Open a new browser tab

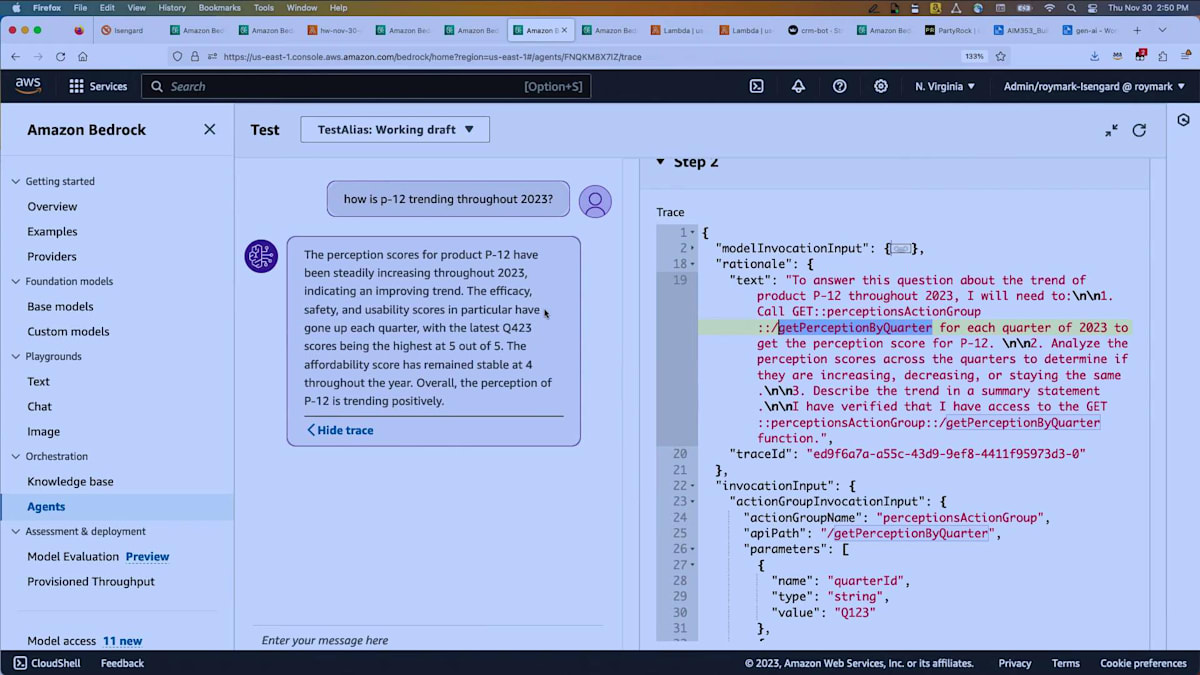coord(1137,30)
